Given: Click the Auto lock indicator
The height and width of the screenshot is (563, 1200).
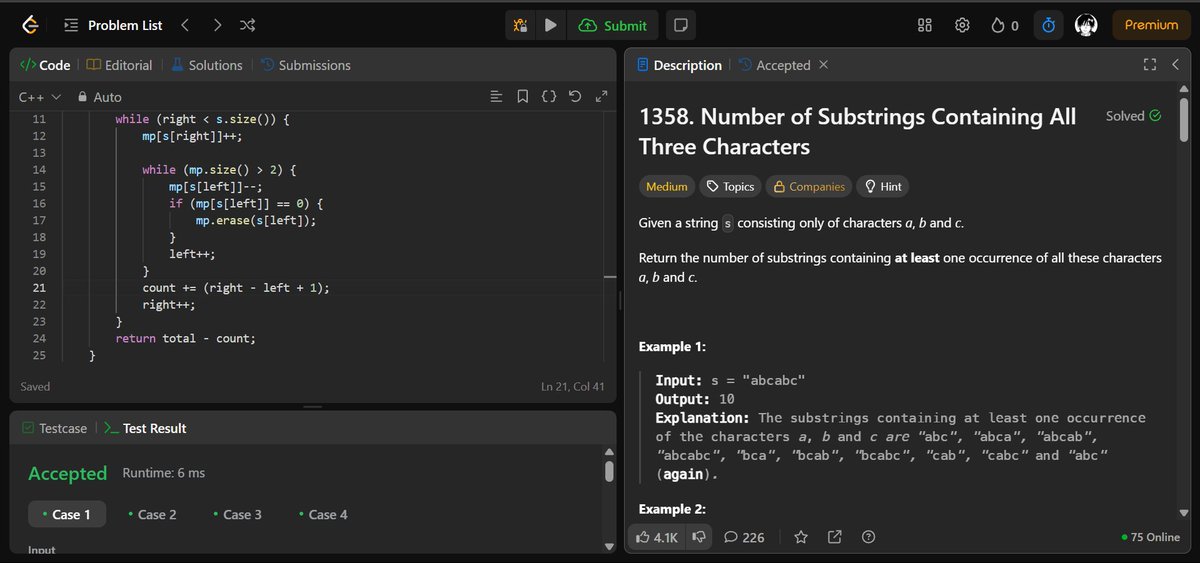Looking at the screenshot, I should pos(100,97).
